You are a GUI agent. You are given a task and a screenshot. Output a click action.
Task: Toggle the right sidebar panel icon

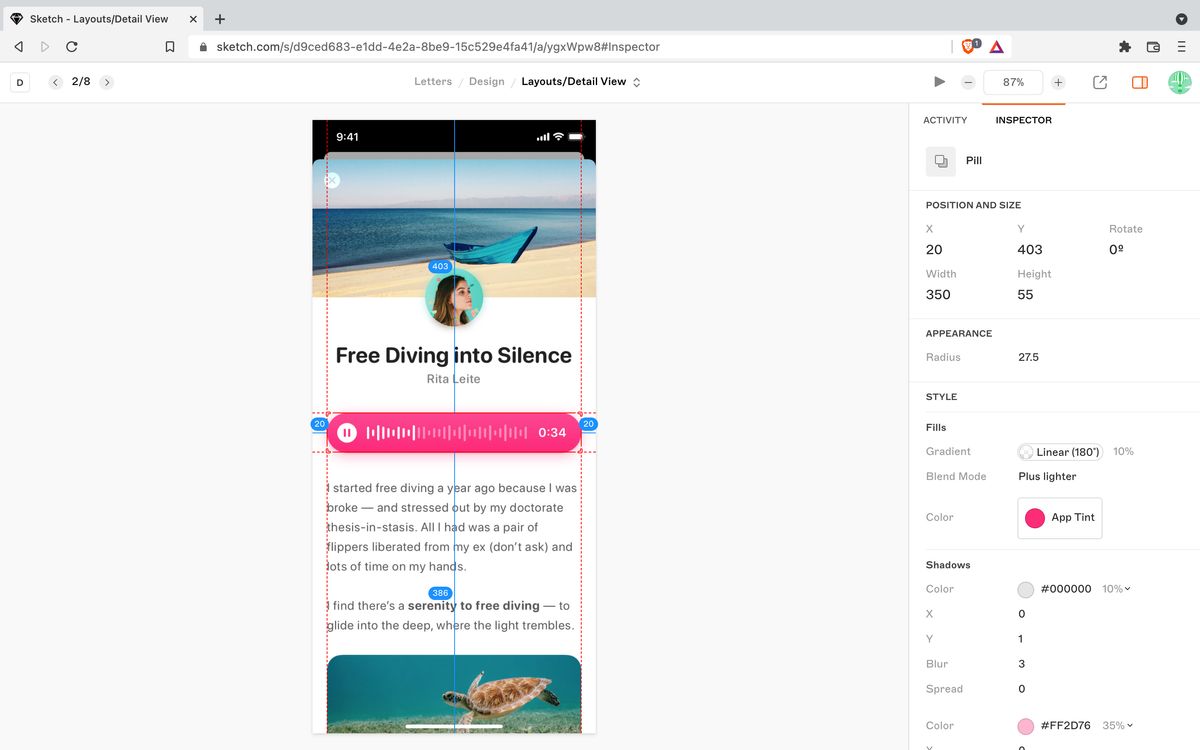click(1139, 81)
